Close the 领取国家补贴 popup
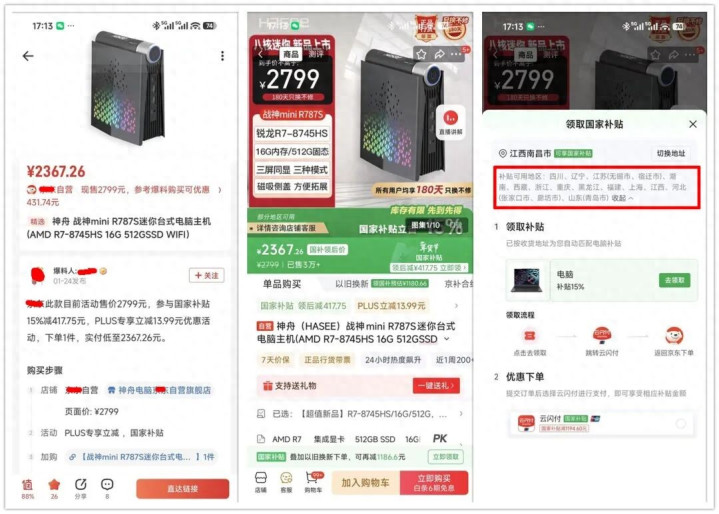Viewport: 719px width, 514px height. [x=693, y=124]
